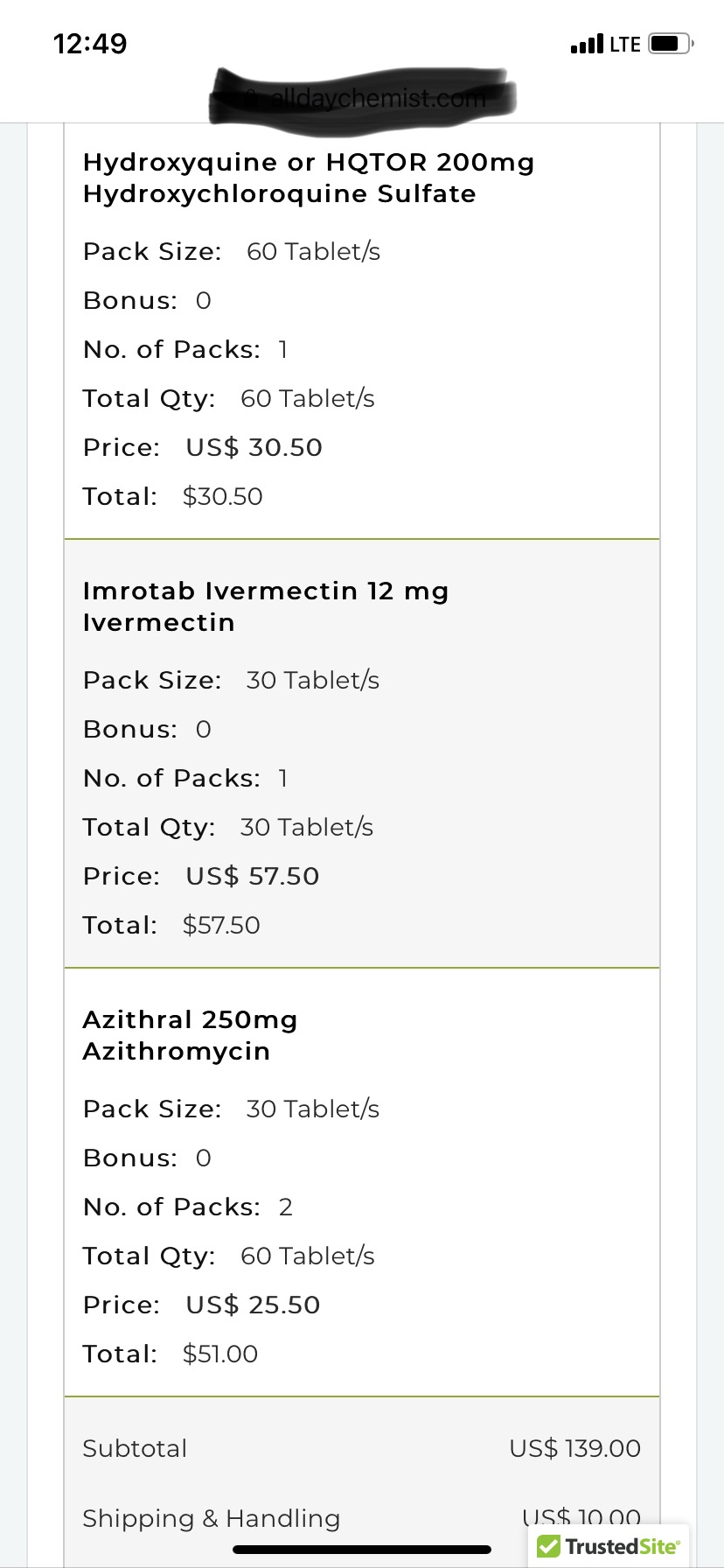Tap the redacted browser address bar
This screenshot has height=1568, width=724.
click(362, 98)
